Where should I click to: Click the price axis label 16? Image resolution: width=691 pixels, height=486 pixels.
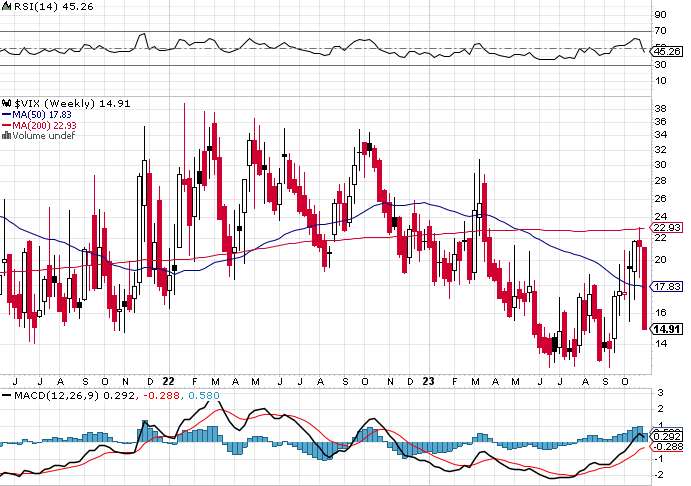(x=660, y=312)
